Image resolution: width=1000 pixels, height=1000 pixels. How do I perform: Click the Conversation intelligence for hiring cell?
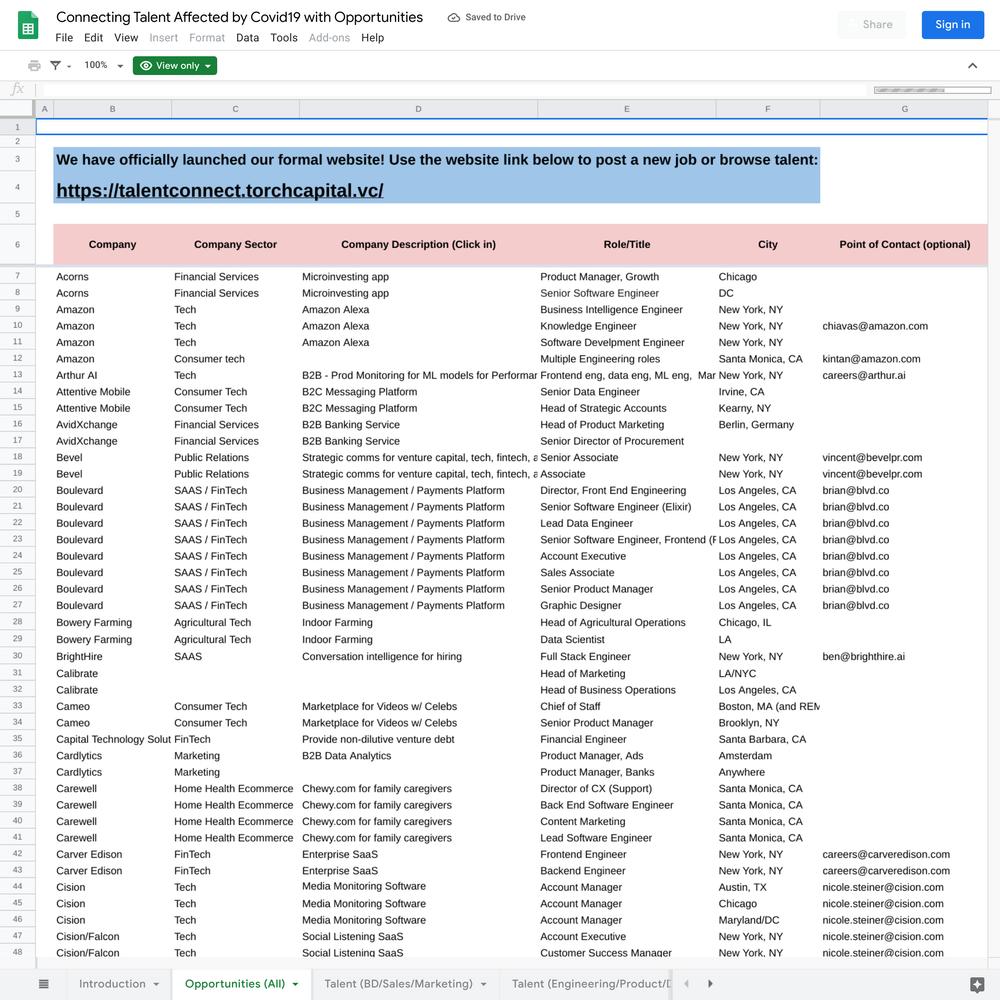tap(418, 657)
